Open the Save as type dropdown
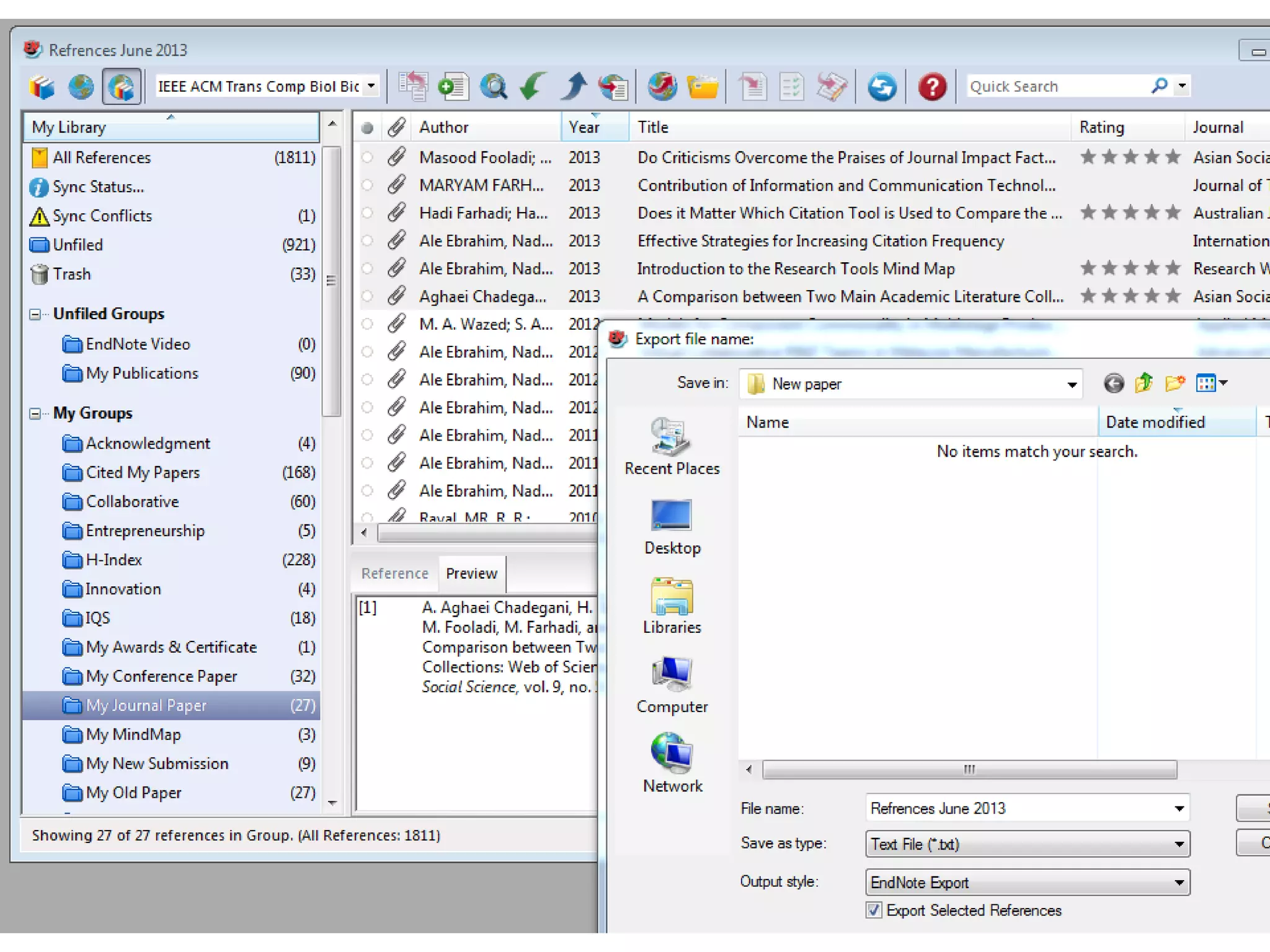 coord(1179,844)
